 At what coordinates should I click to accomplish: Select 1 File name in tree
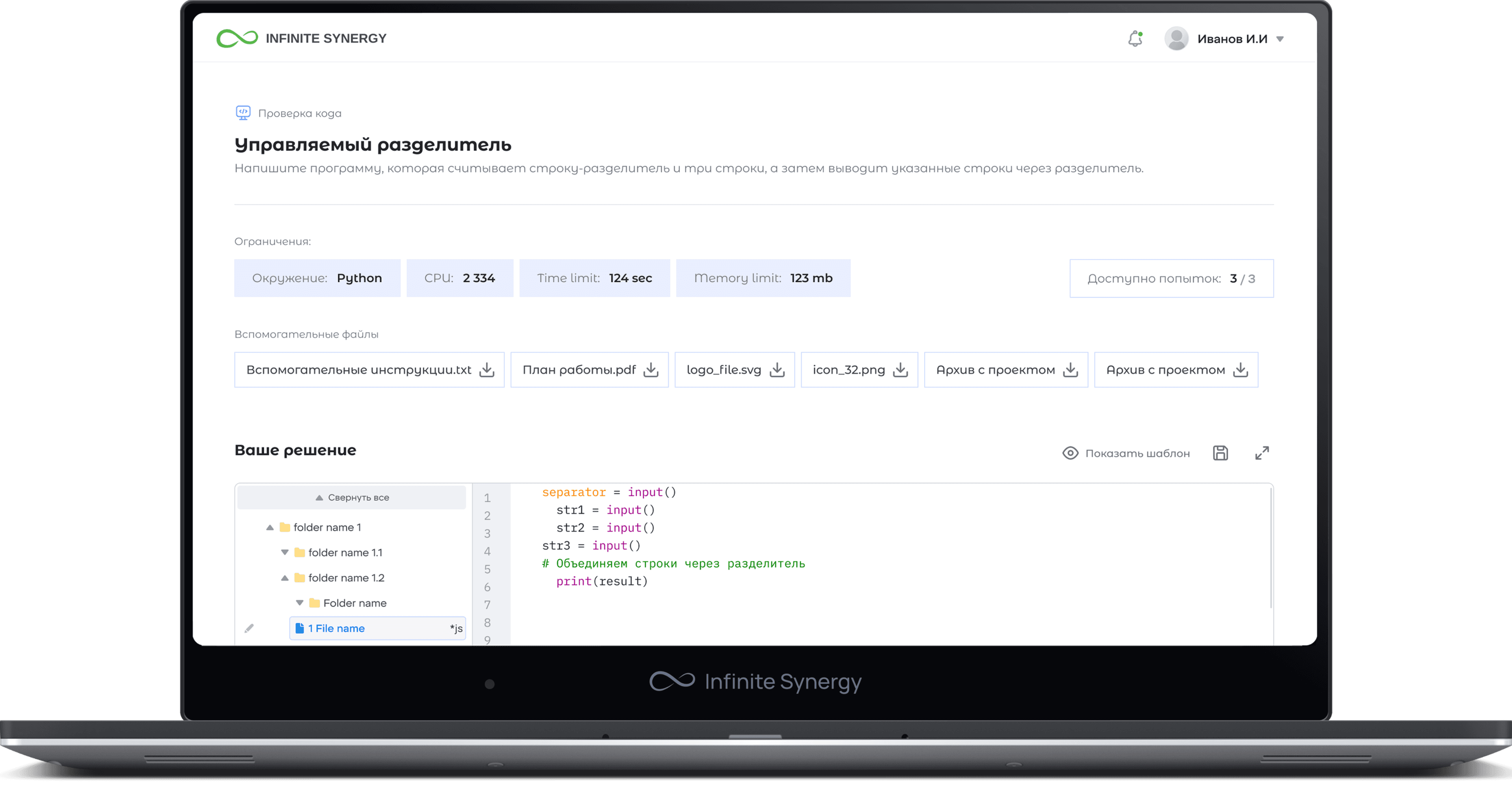tap(337, 628)
